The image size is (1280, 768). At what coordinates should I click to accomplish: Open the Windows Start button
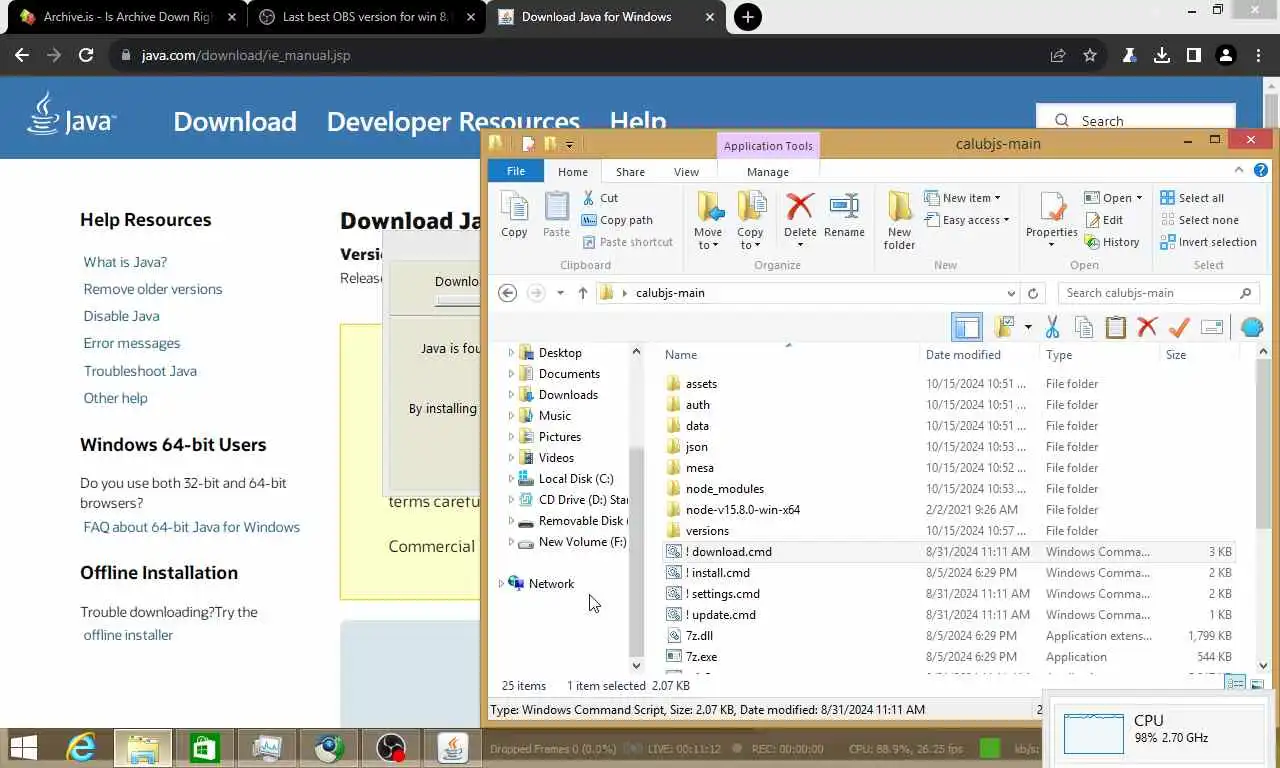pyautogui.click(x=24, y=748)
